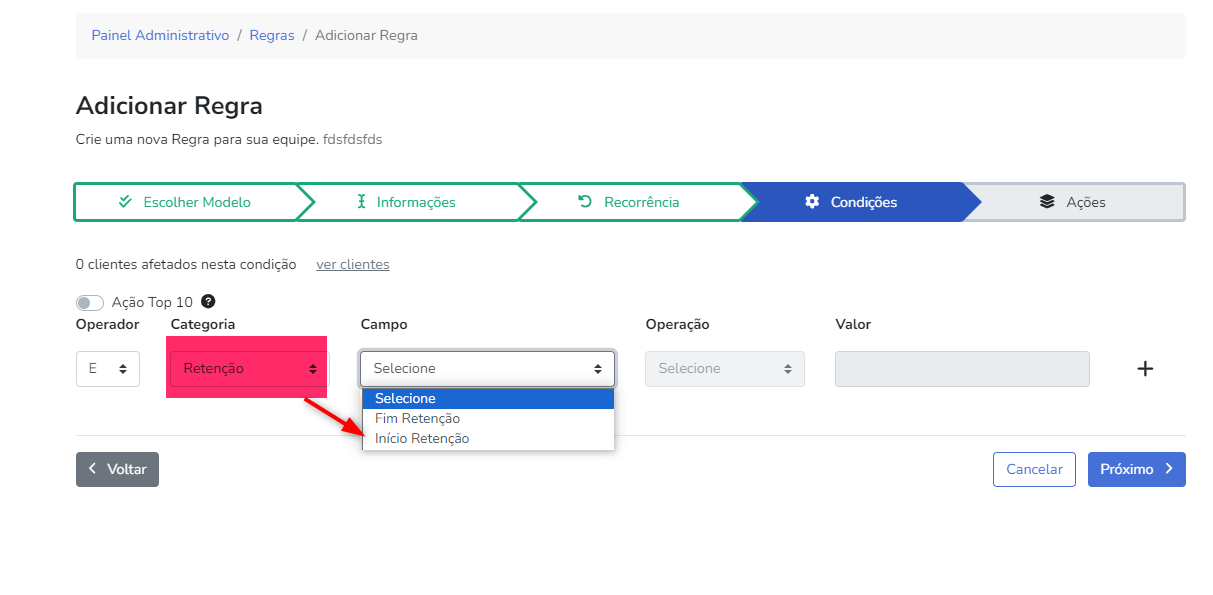Select the Fim Retenção option
This screenshot has height=595, width=1213.
pos(417,419)
